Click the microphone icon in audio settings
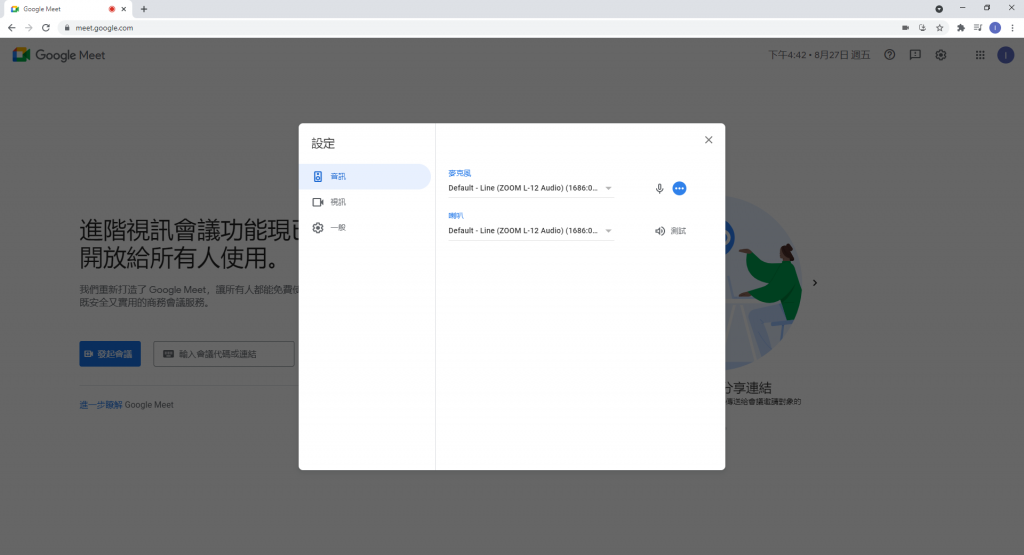1024x555 pixels. 660,189
